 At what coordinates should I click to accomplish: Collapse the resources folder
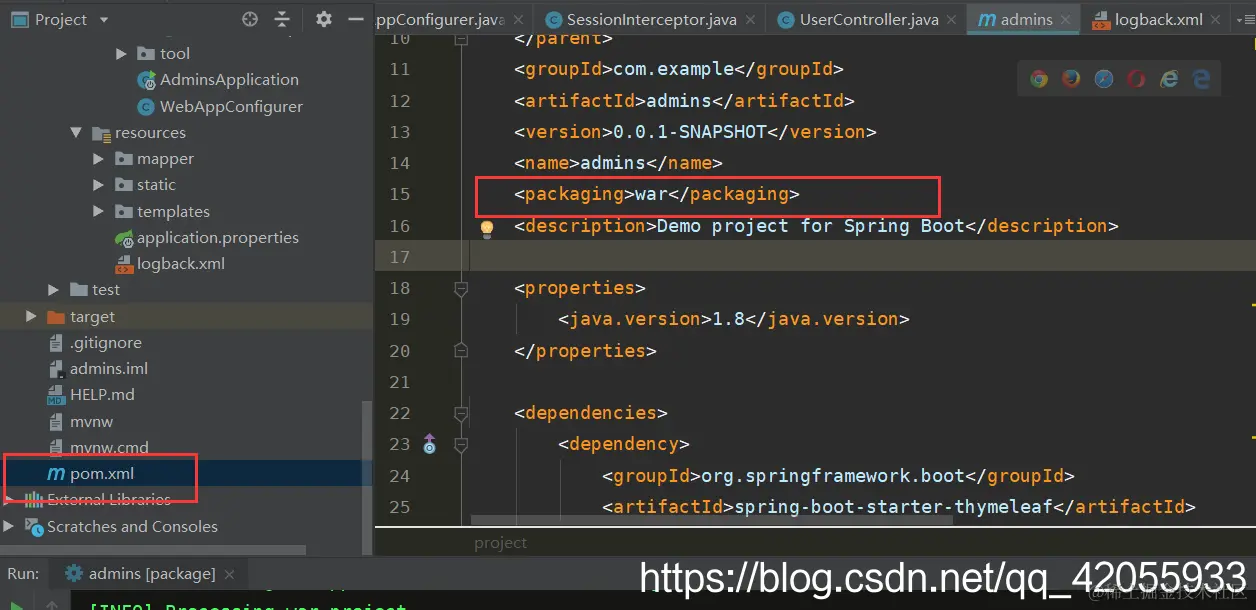(x=76, y=133)
